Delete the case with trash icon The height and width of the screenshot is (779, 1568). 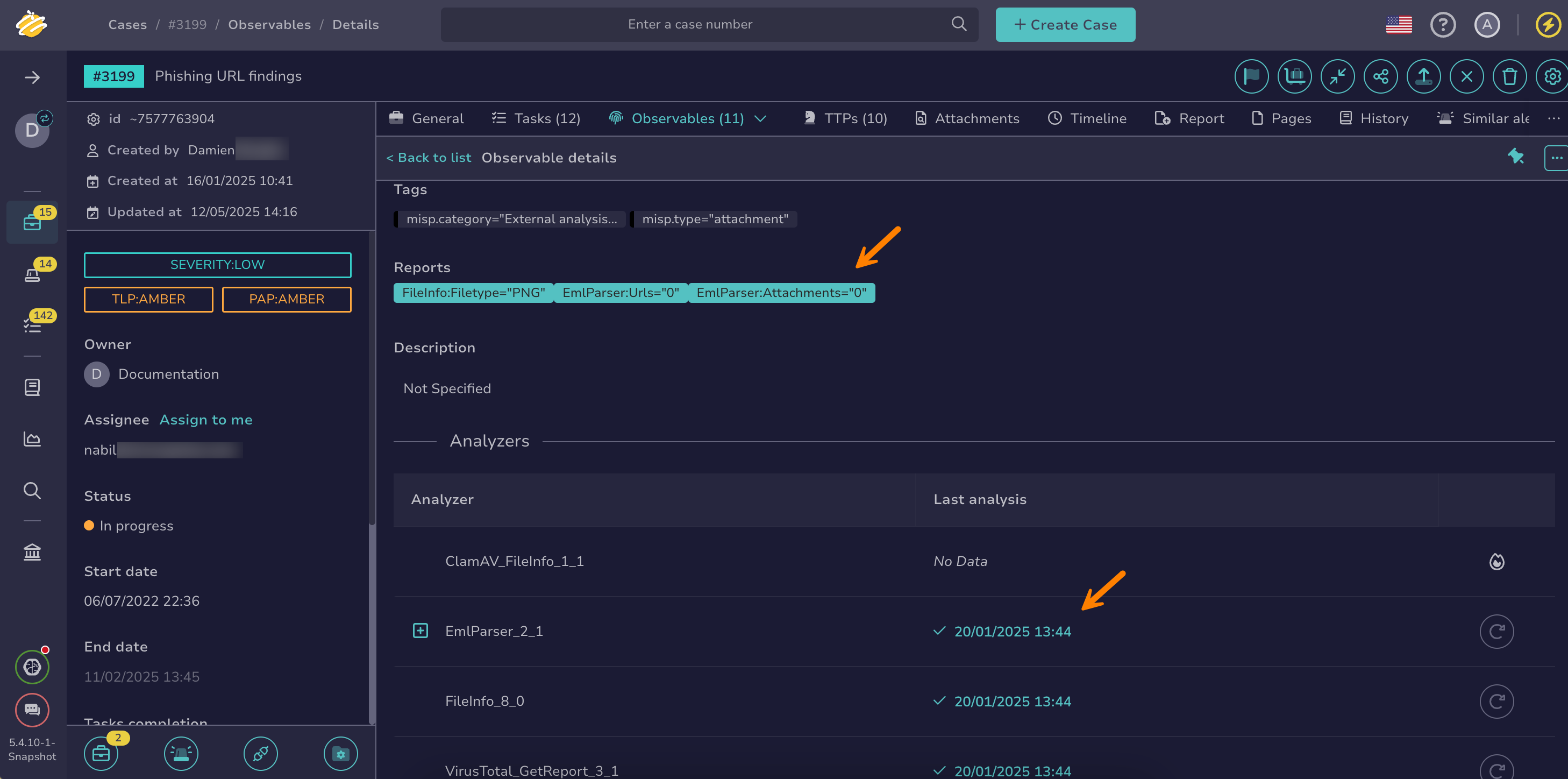1509,77
